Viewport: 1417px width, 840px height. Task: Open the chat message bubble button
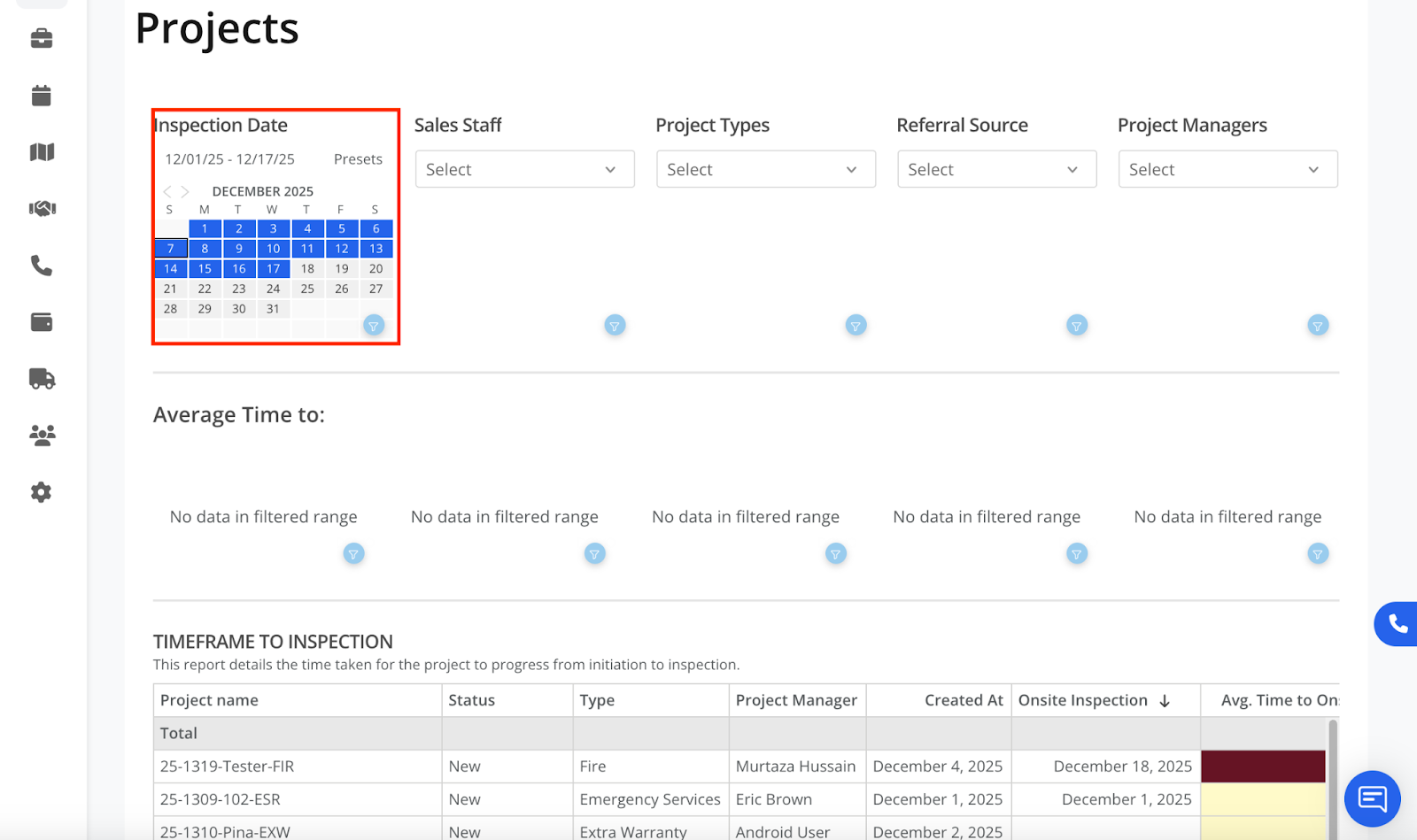1373,799
